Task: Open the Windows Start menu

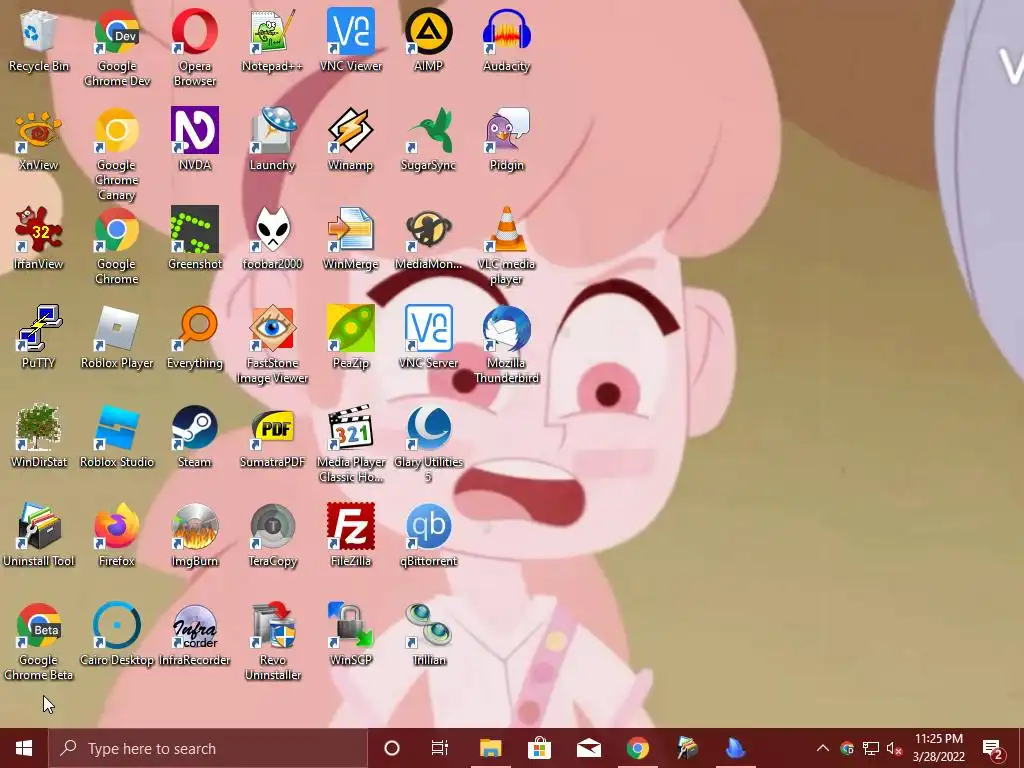Action: click(x=24, y=748)
